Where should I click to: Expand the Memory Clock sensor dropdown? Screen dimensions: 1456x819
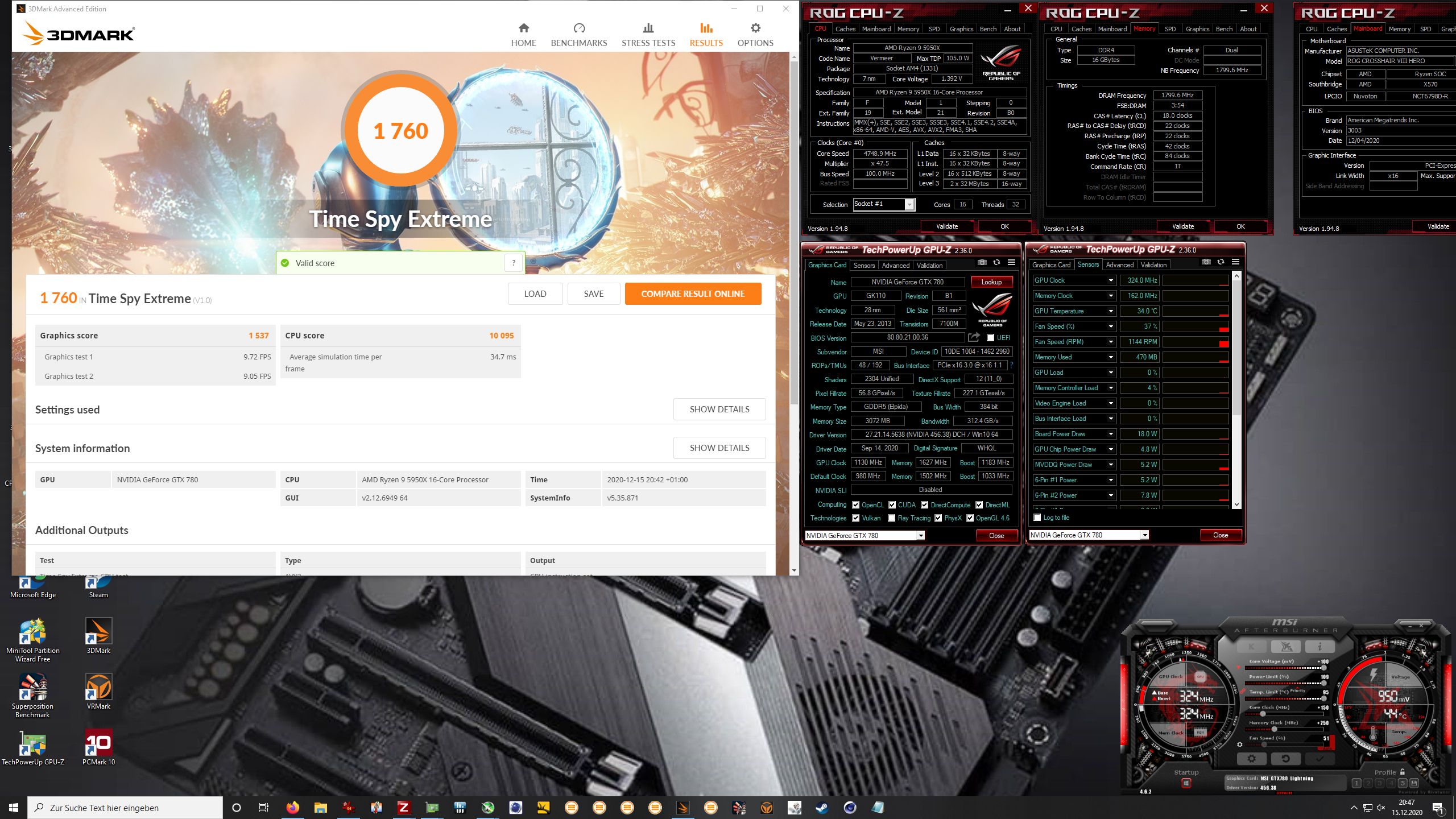[x=1110, y=296]
